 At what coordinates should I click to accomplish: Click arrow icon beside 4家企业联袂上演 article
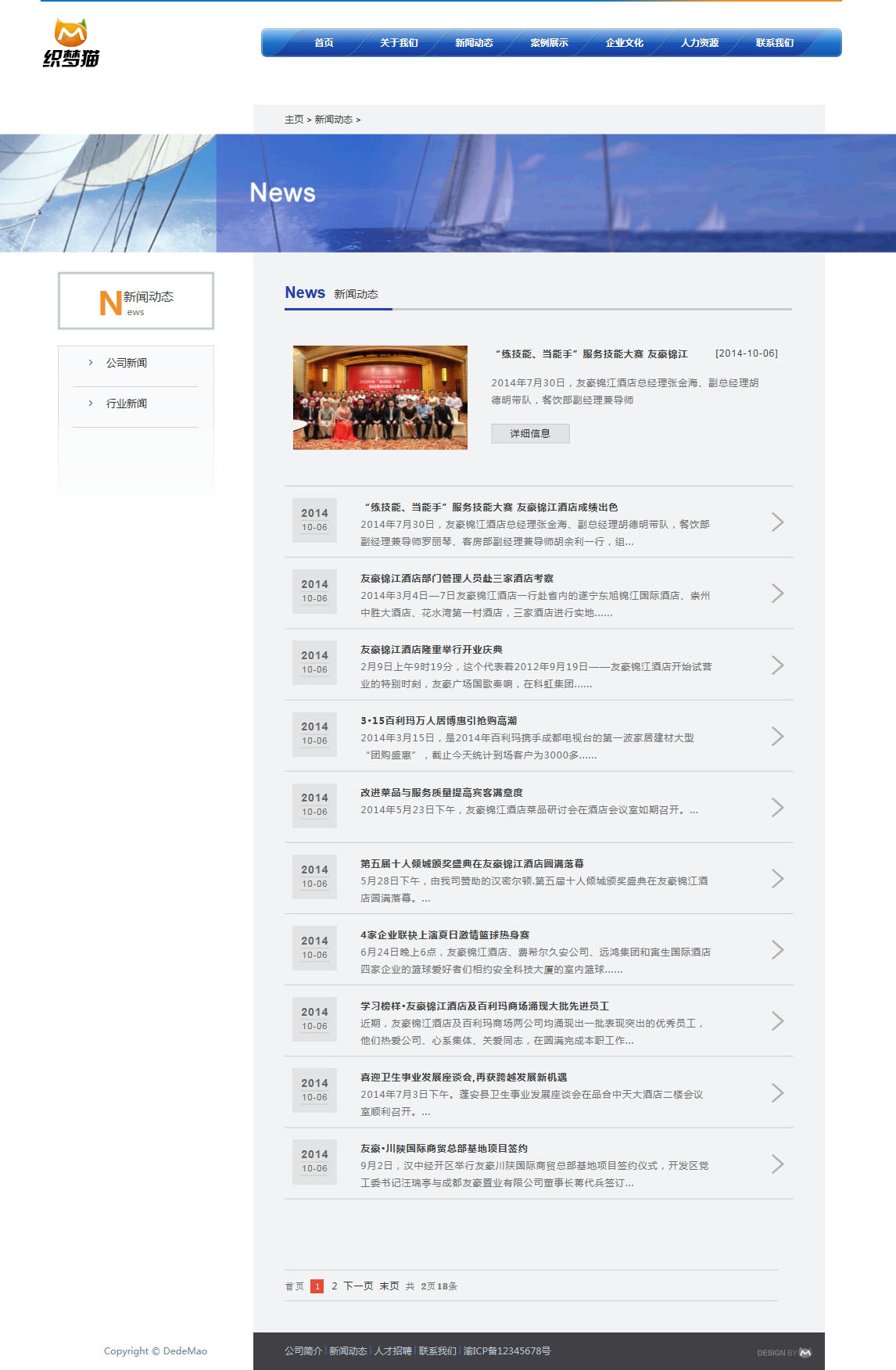pyautogui.click(x=777, y=950)
